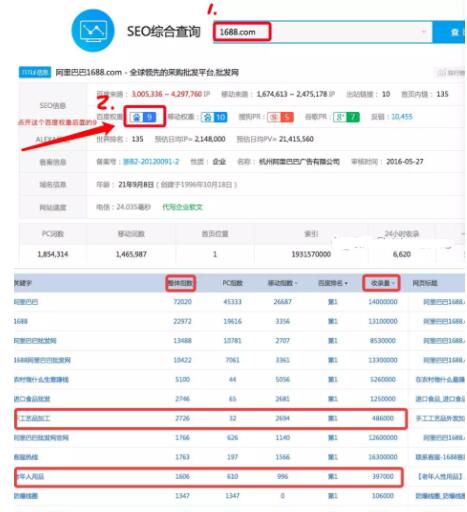Click the company name 杭州阿里巴巴广告有限公司
Image resolution: width=467 pixels, height=512 pixels.
tap(299, 162)
